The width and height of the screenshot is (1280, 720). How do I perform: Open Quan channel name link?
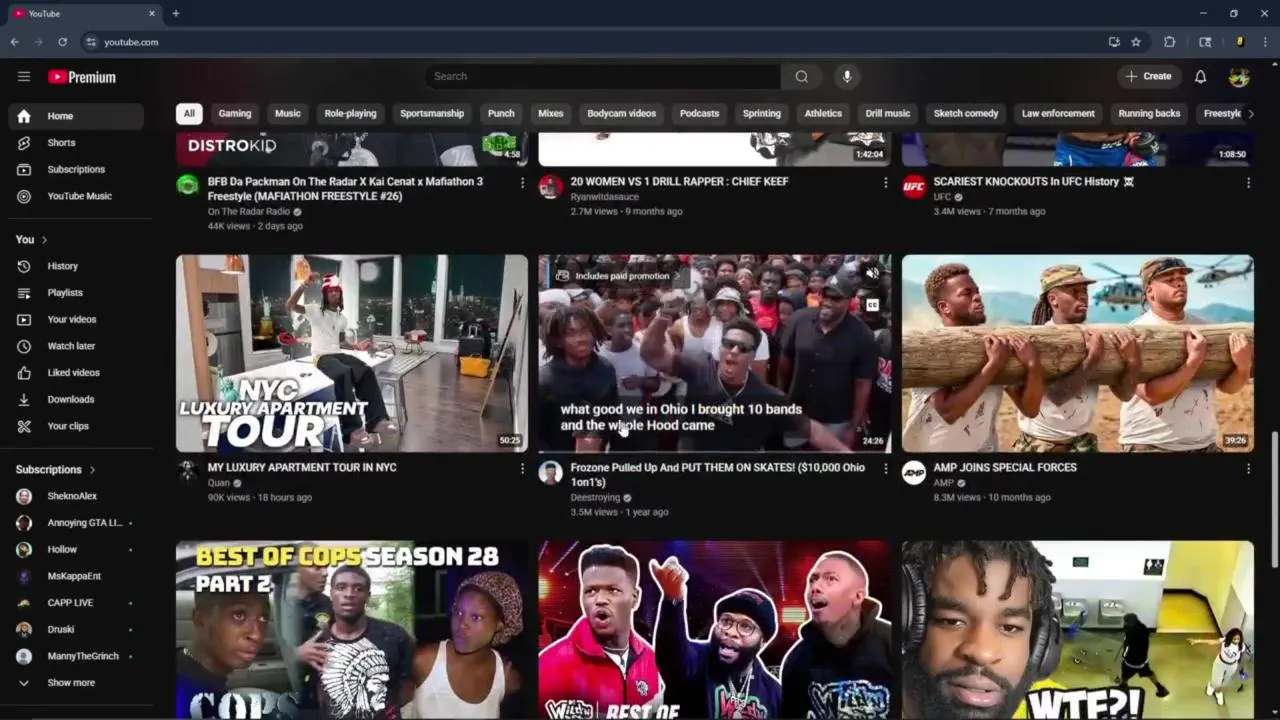pyautogui.click(x=218, y=483)
